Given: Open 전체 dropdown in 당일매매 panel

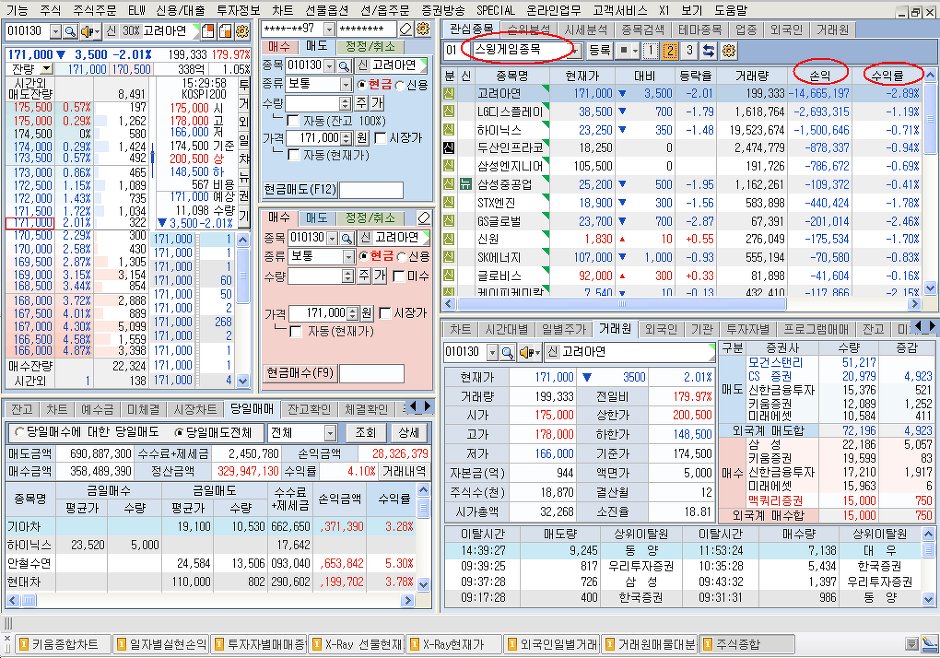Looking at the screenshot, I should (x=330, y=433).
